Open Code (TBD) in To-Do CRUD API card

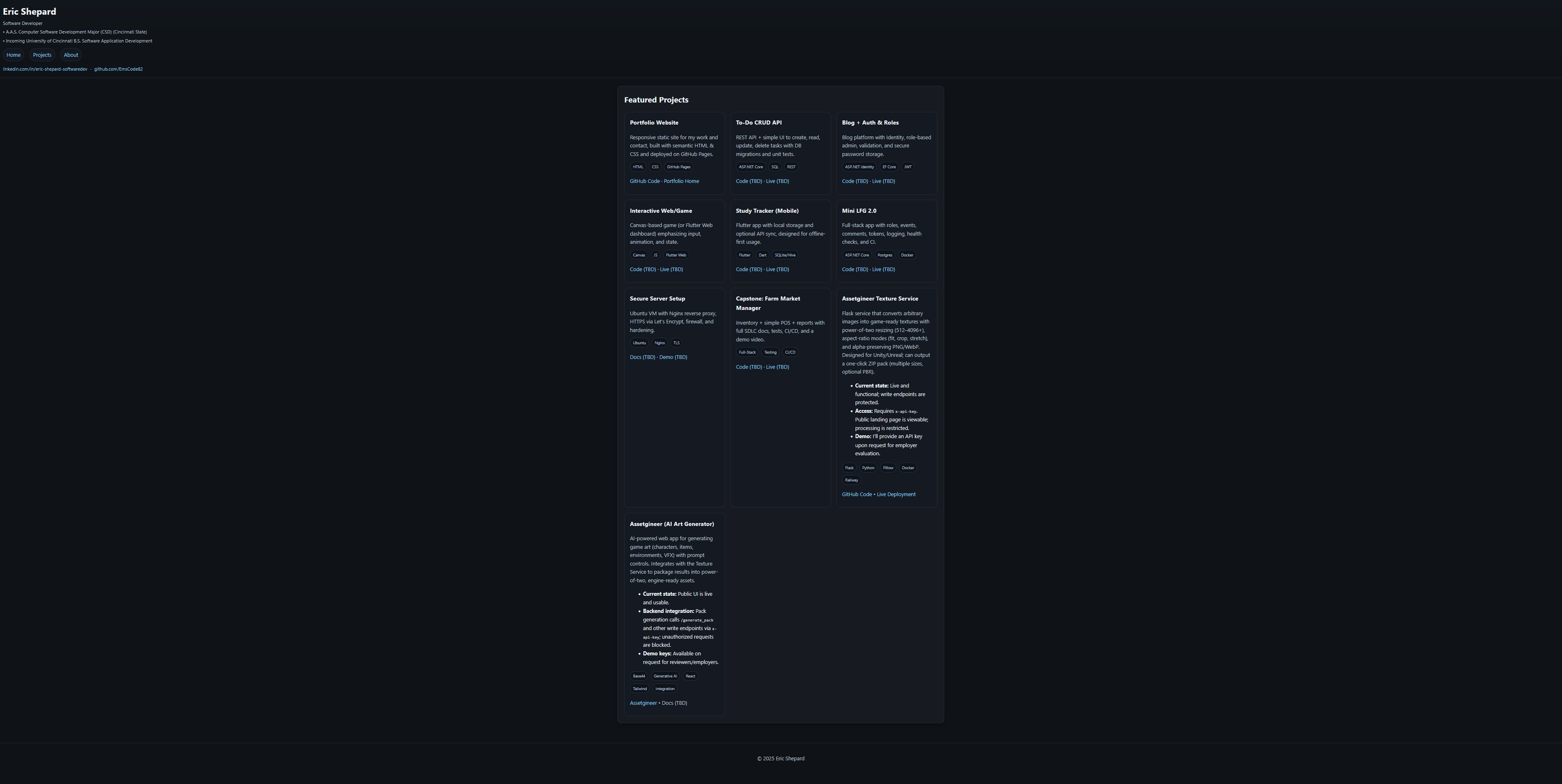749,181
